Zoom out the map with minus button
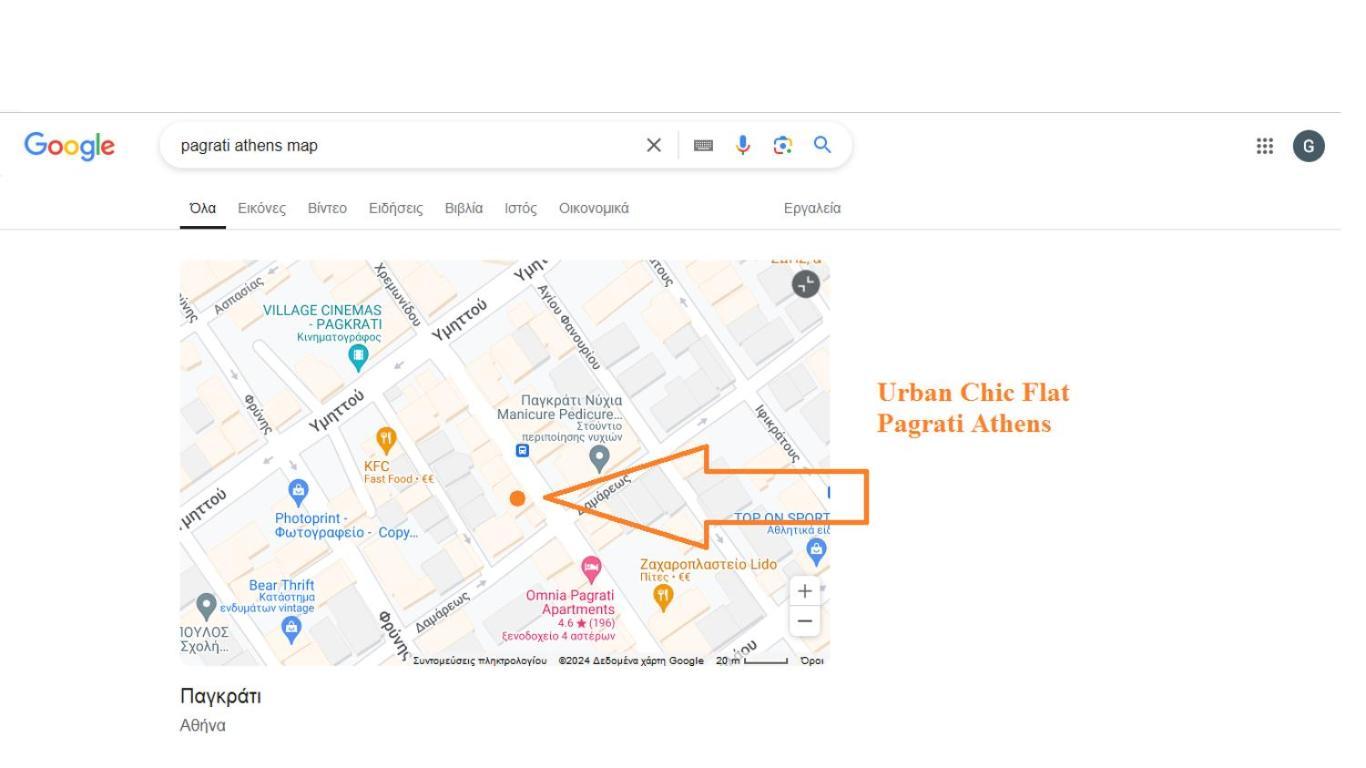The image size is (1366, 768). point(806,621)
